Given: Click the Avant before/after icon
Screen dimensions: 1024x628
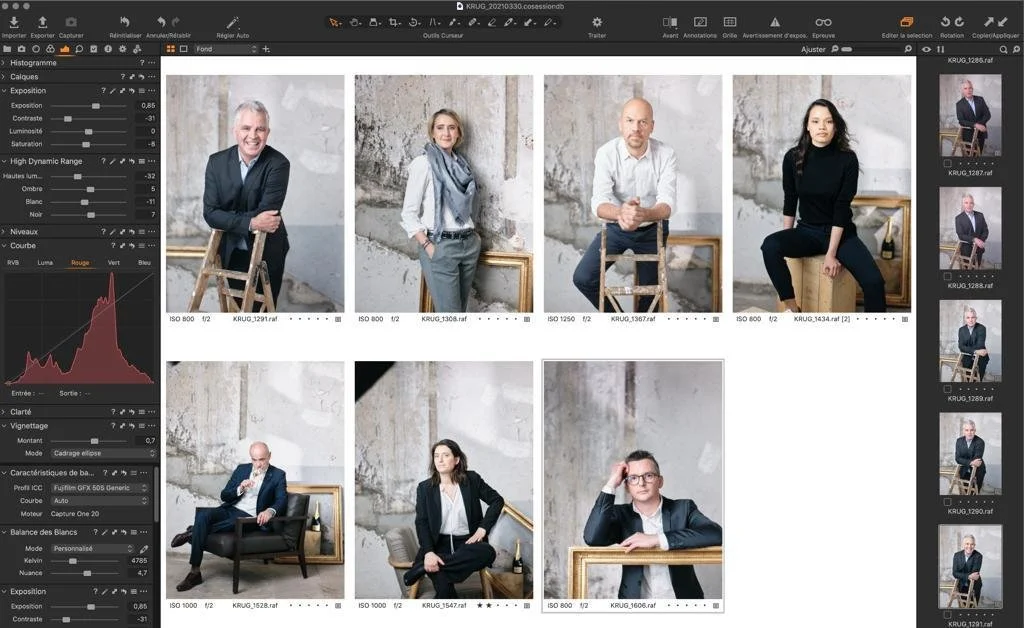Looking at the screenshot, I should [670, 22].
